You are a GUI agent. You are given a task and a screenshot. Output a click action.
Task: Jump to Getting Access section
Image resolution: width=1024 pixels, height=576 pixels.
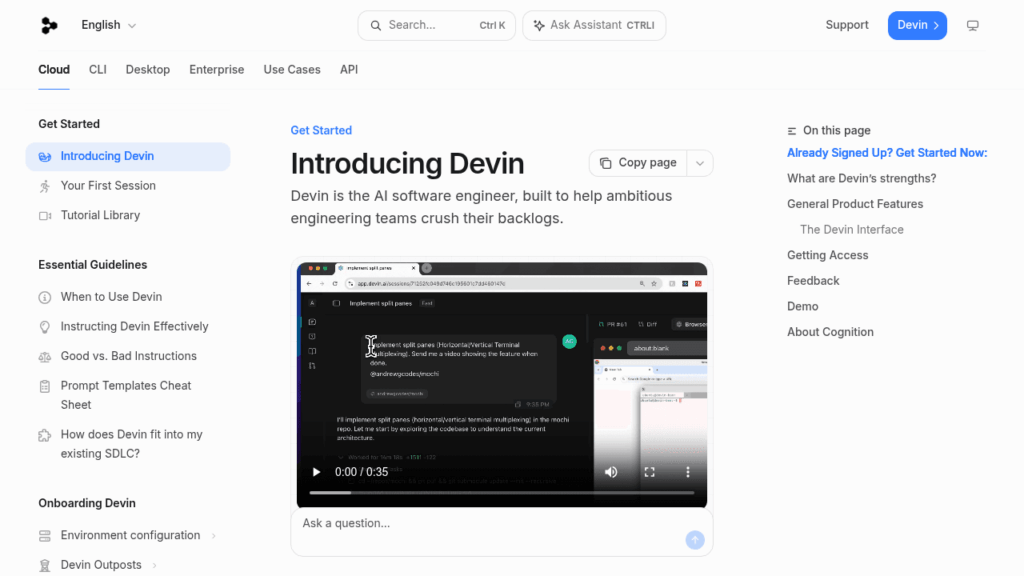tap(827, 255)
